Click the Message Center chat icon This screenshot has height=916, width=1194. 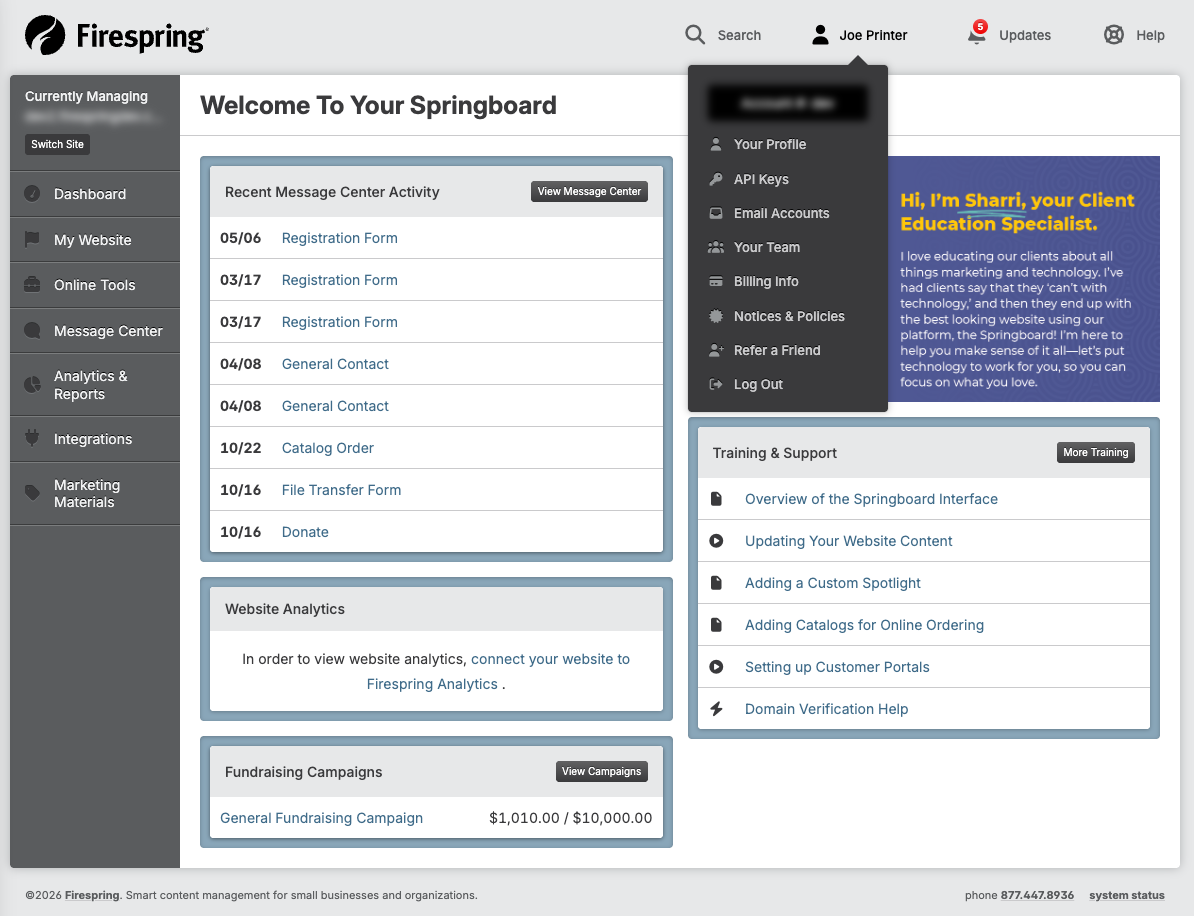[x=32, y=330]
